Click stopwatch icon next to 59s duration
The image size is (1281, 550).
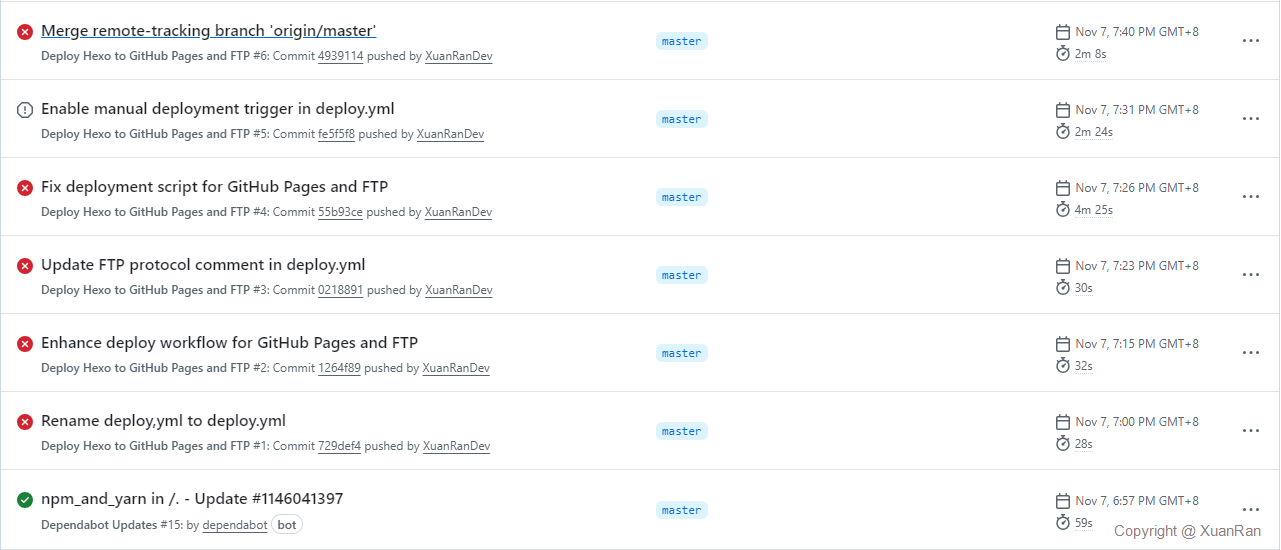point(1063,522)
